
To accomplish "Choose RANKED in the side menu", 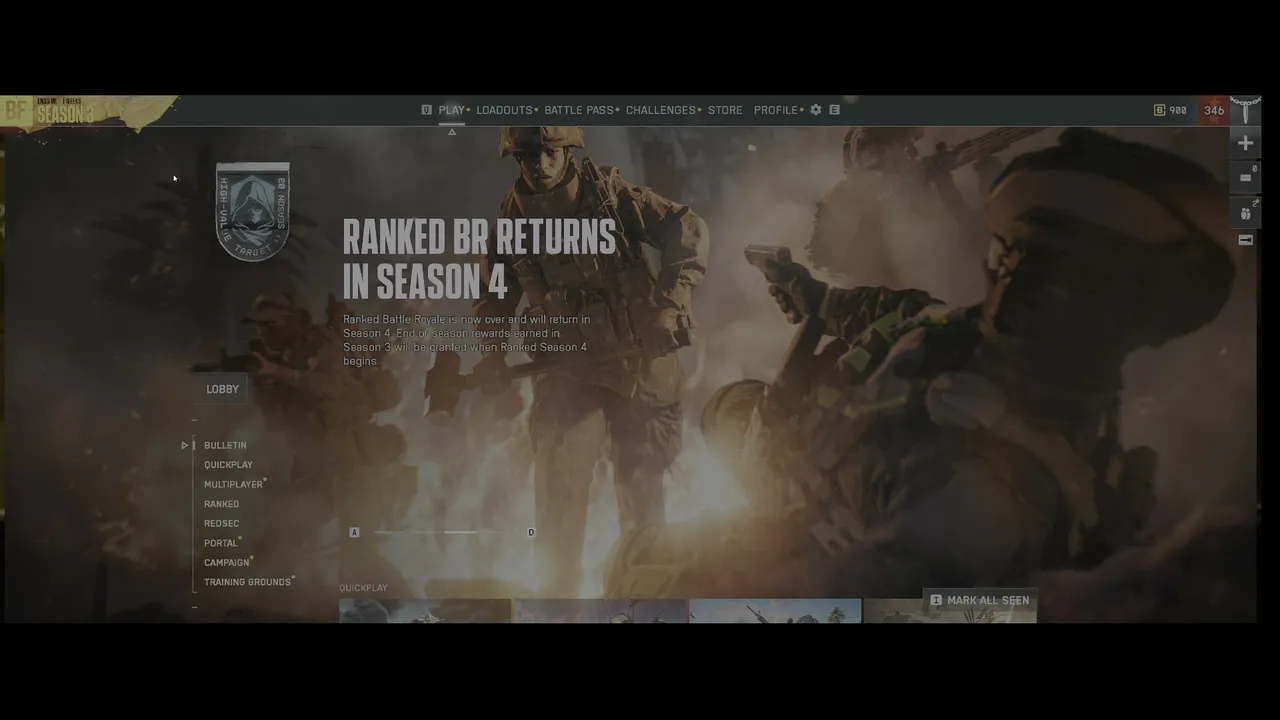I will 221,504.
